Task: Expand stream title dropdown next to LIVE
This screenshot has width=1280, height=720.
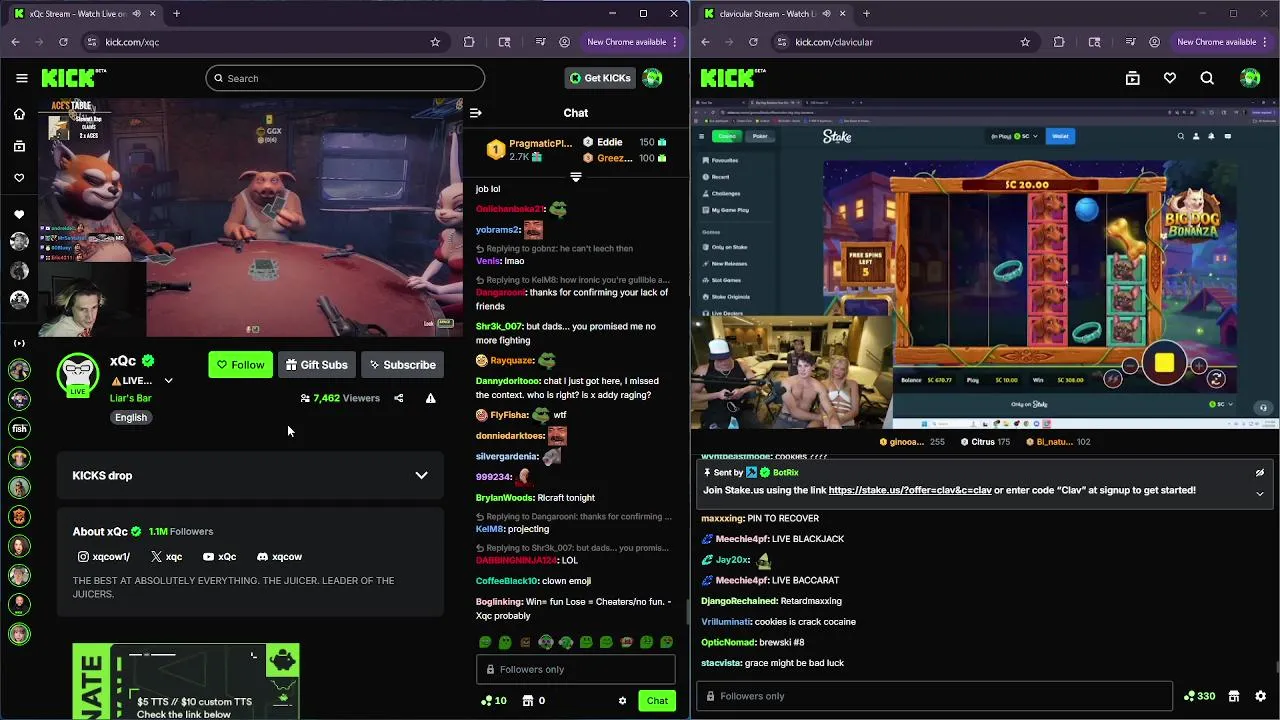Action: pos(168,381)
